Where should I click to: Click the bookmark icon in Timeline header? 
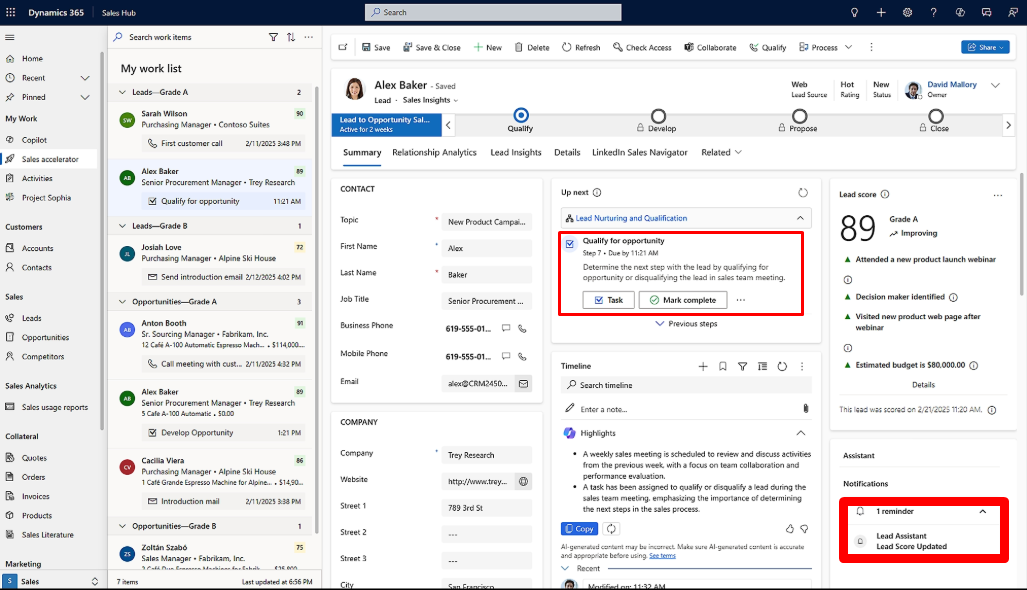tap(723, 367)
